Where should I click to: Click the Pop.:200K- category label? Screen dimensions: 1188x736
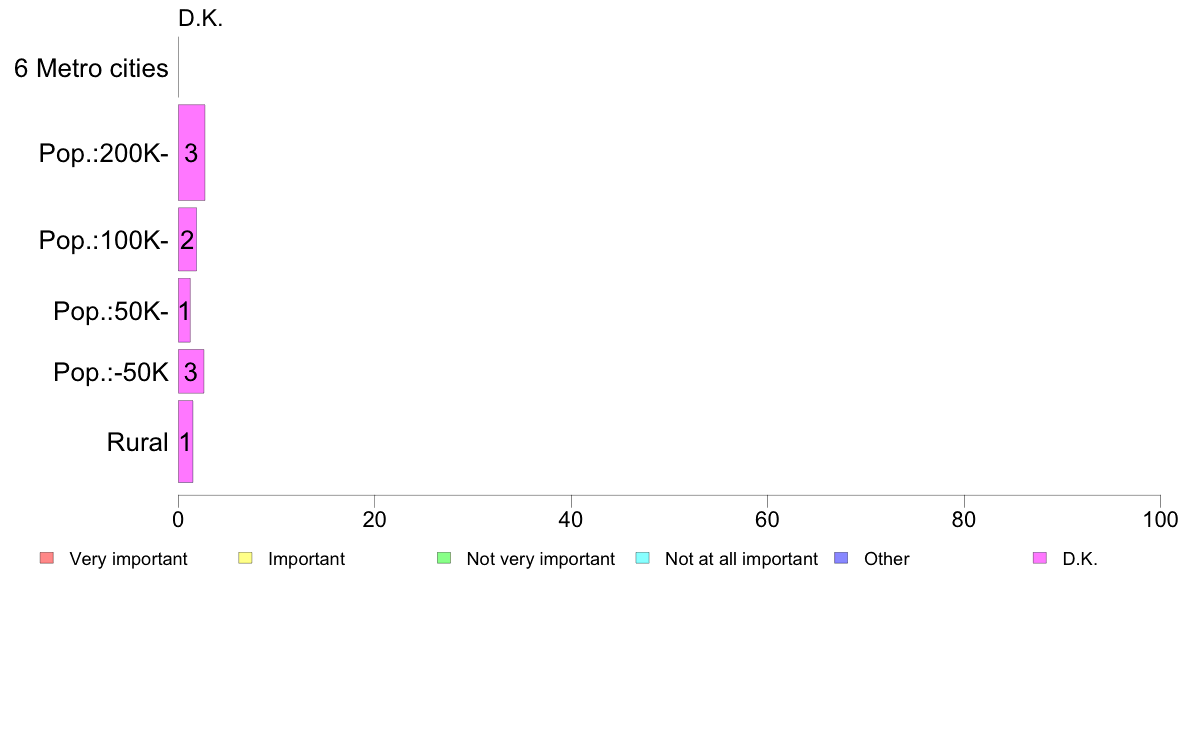click(104, 153)
